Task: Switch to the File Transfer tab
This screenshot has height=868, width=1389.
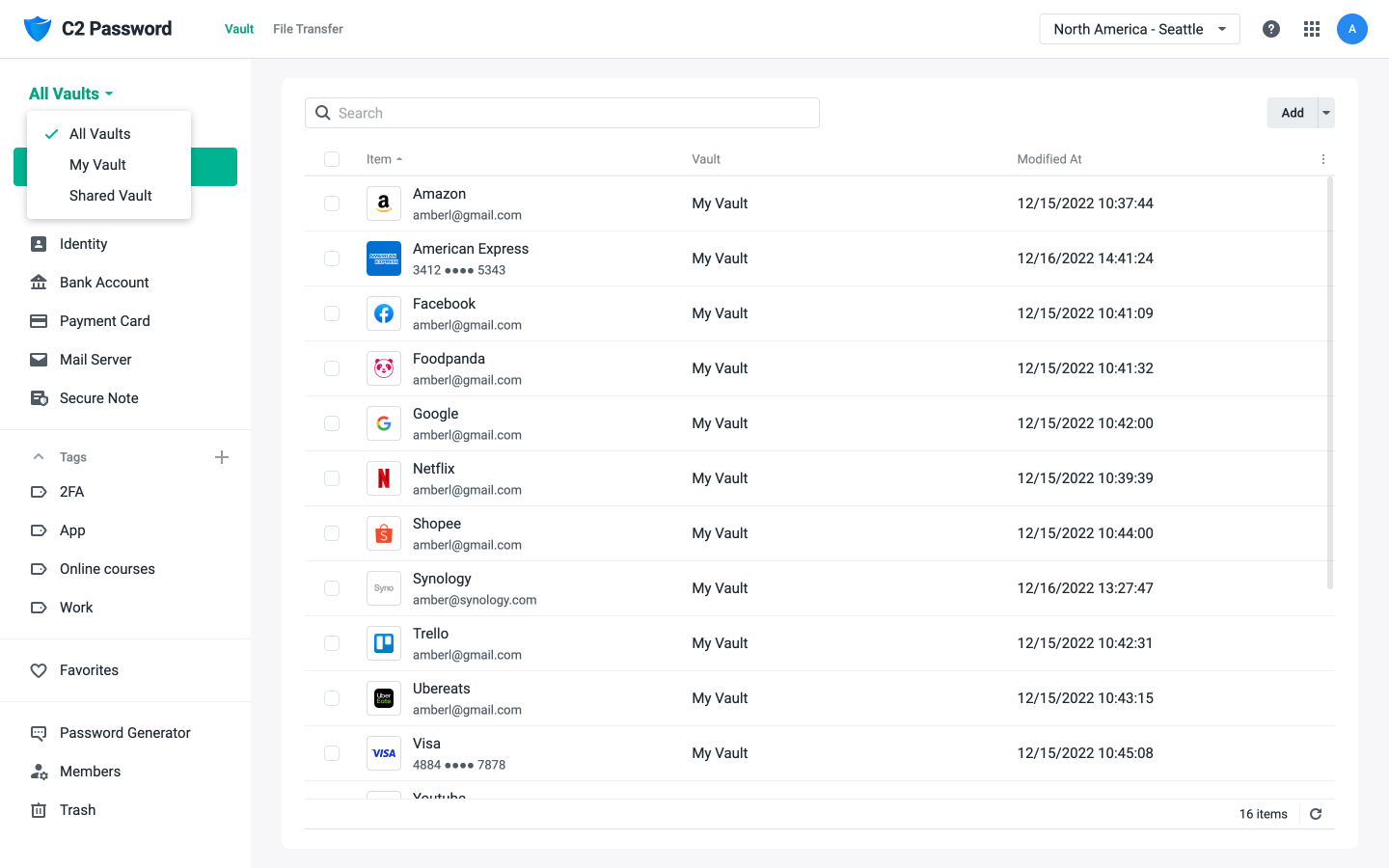Action: click(x=308, y=29)
